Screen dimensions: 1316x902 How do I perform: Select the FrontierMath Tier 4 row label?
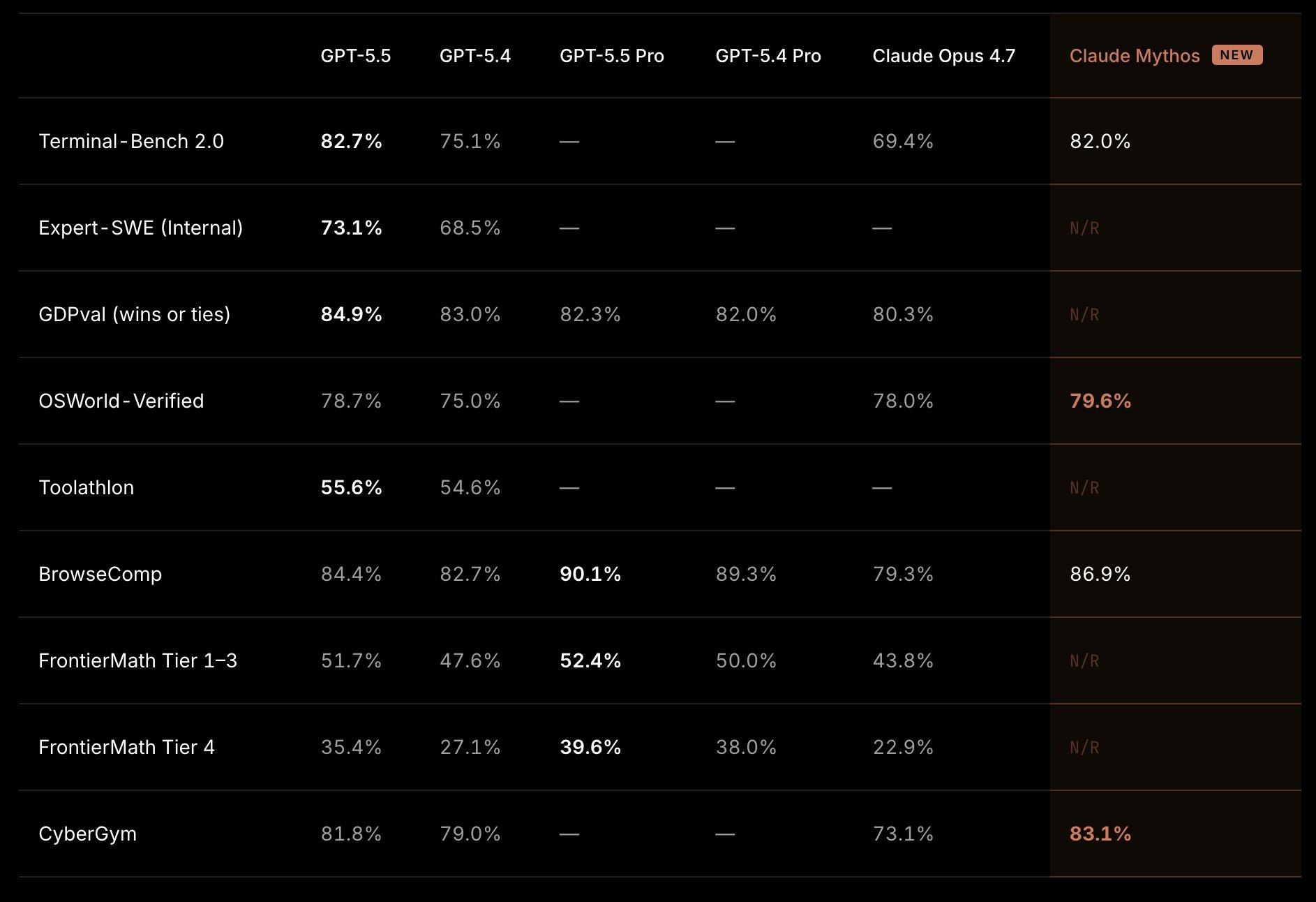(x=126, y=747)
